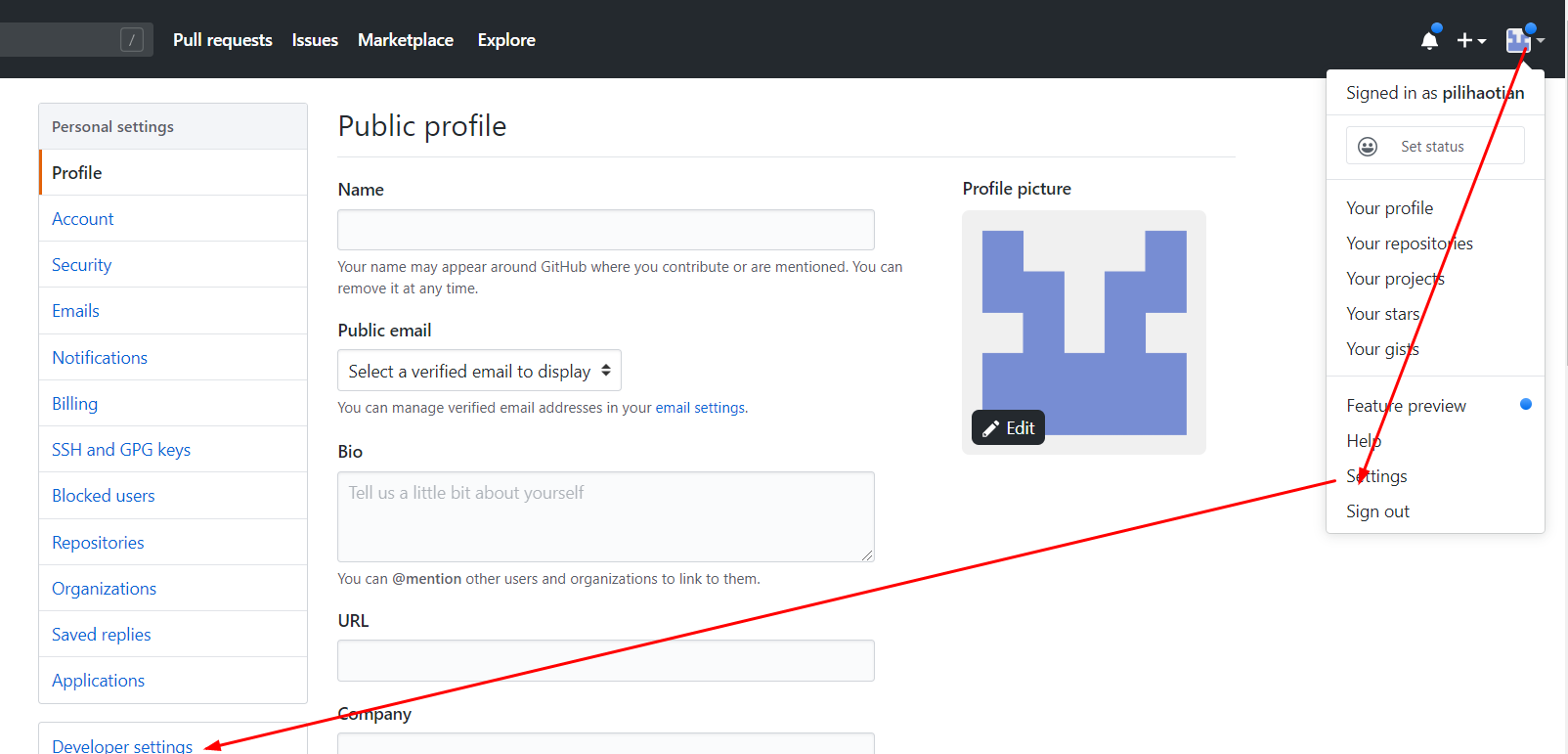Screen dimensions: 1568x754
Task: Open Saved replies in sidebar
Action: pyautogui.click(x=173, y=634)
